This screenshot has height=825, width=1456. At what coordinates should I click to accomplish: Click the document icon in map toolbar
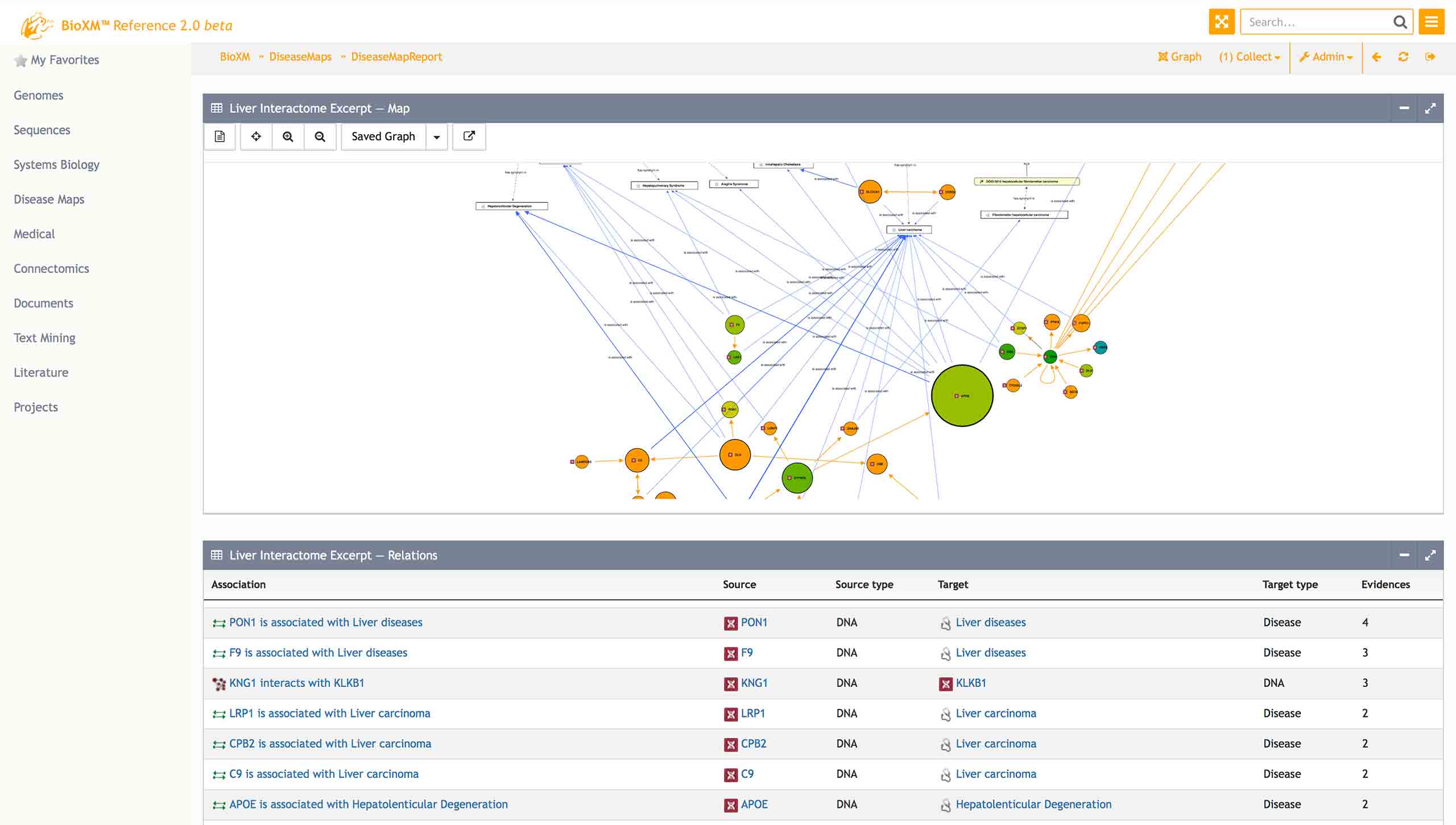[x=220, y=136]
